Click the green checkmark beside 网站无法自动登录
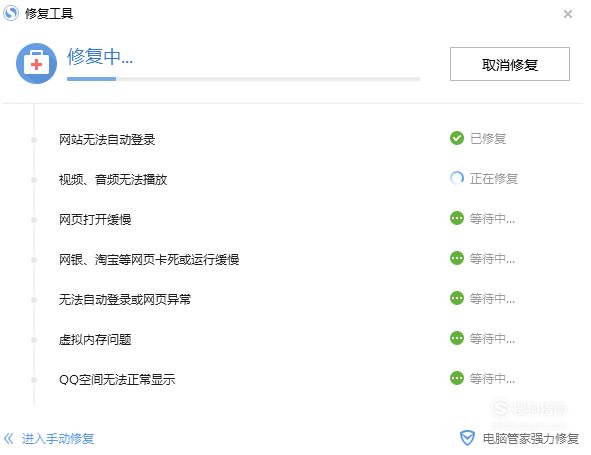 pos(457,138)
